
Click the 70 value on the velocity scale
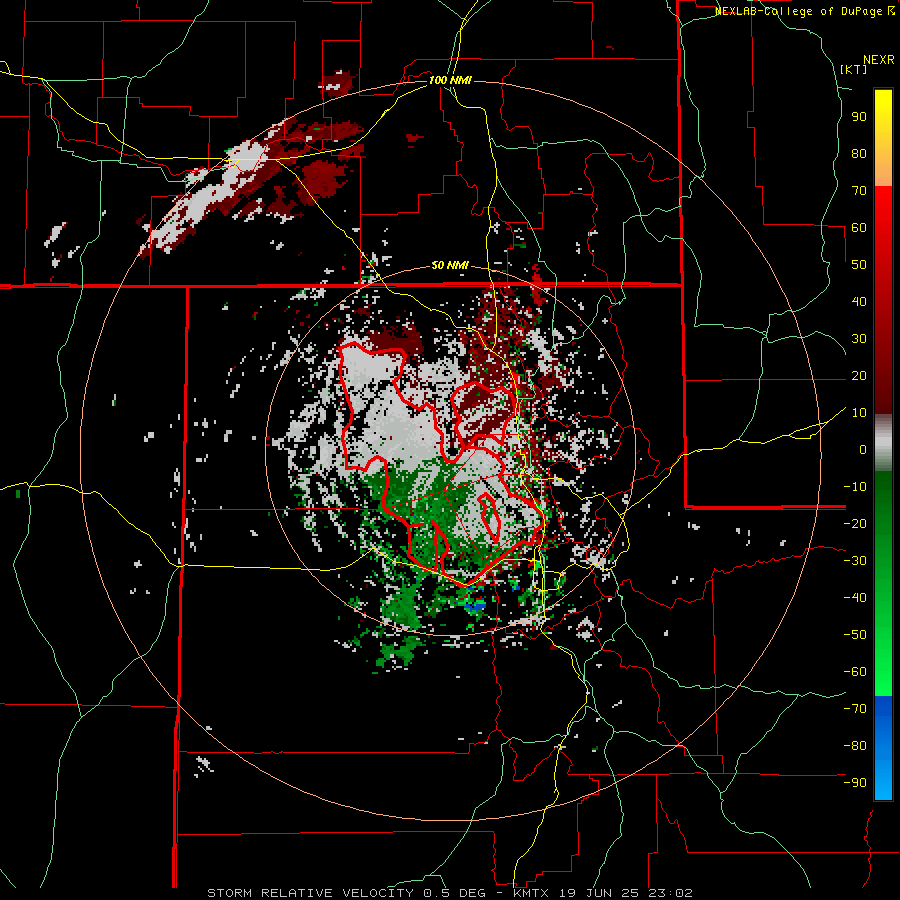(859, 191)
